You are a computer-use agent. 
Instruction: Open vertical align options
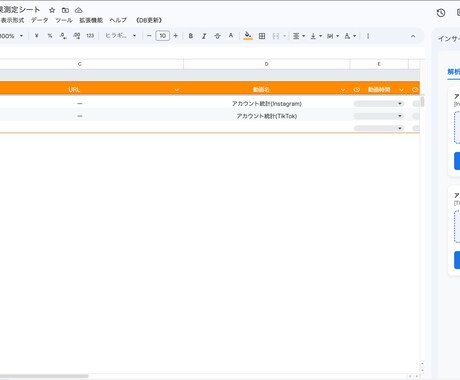click(316, 36)
